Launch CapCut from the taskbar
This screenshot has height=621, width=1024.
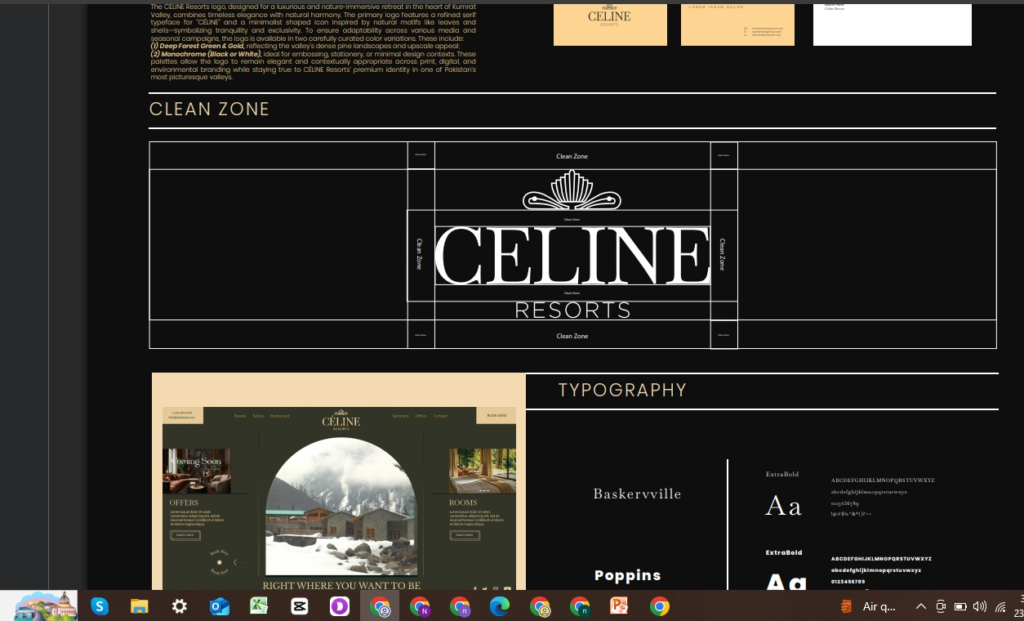[x=299, y=606]
